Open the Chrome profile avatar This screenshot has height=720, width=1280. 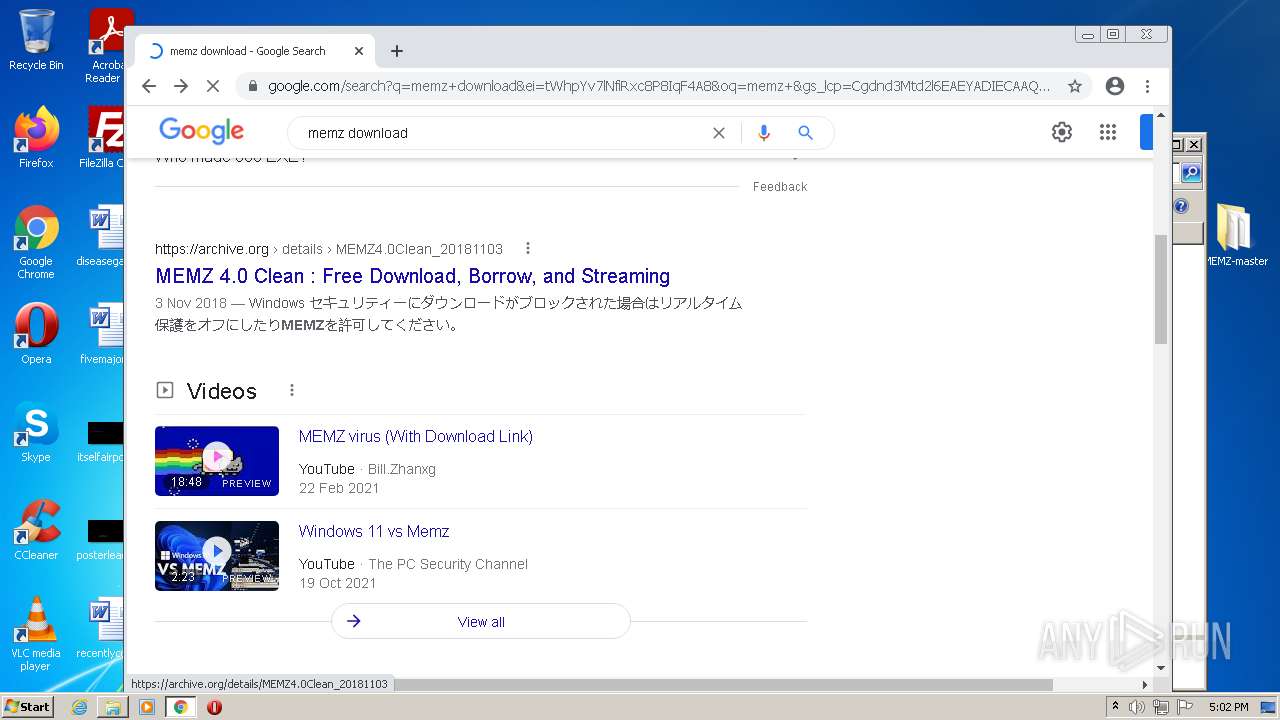pos(1115,86)
